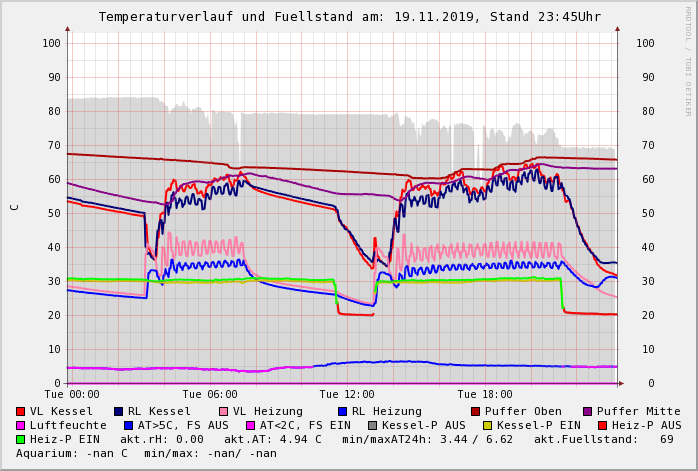Click the gray Kessel-P AUS legend swatch

(x=371, y=425)
